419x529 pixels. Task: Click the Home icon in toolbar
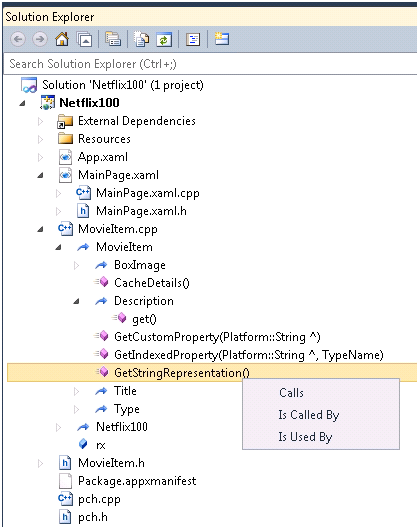coord(62,39)
